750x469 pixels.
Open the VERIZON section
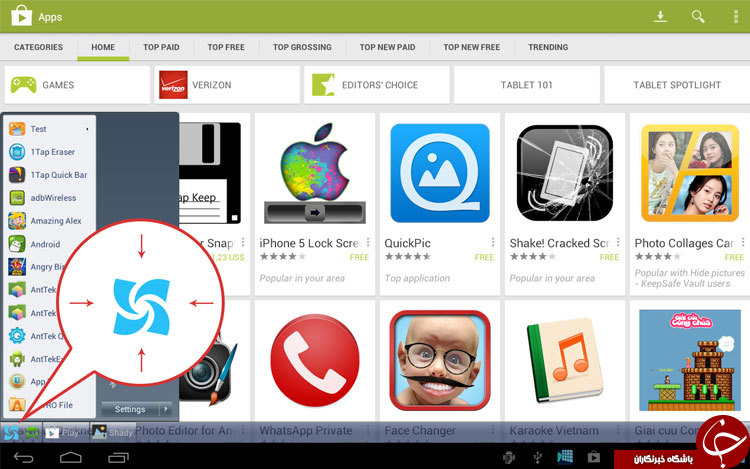point(227,85)
